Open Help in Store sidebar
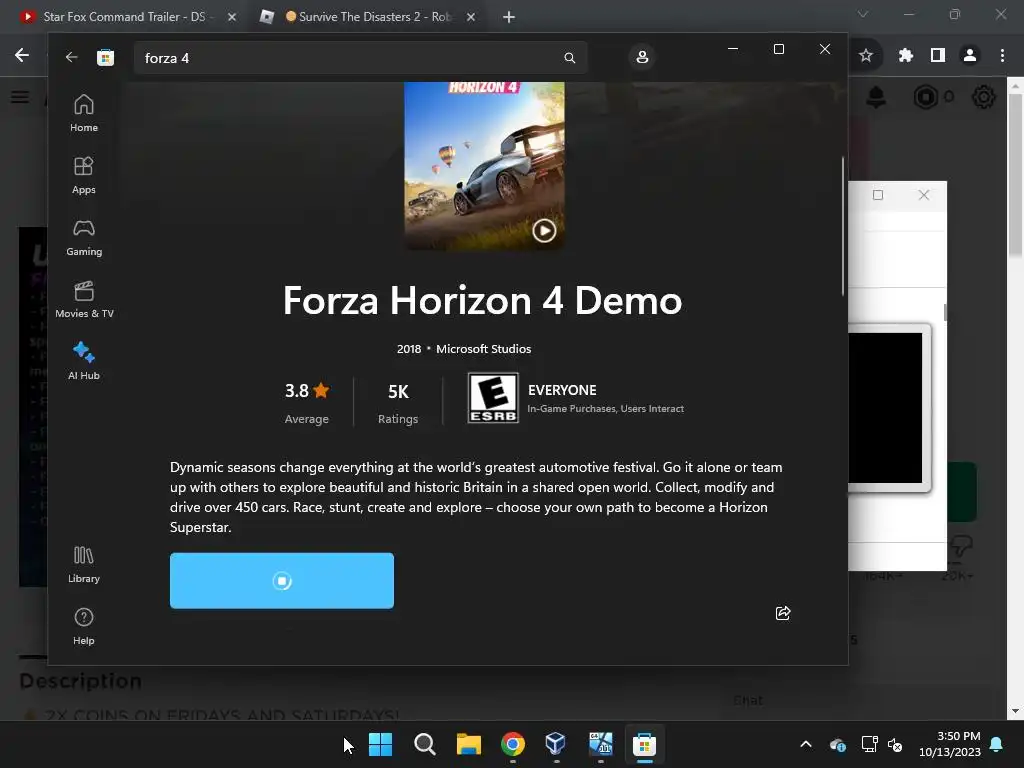Screen dimensions: 1024x768 click(84, 626)
